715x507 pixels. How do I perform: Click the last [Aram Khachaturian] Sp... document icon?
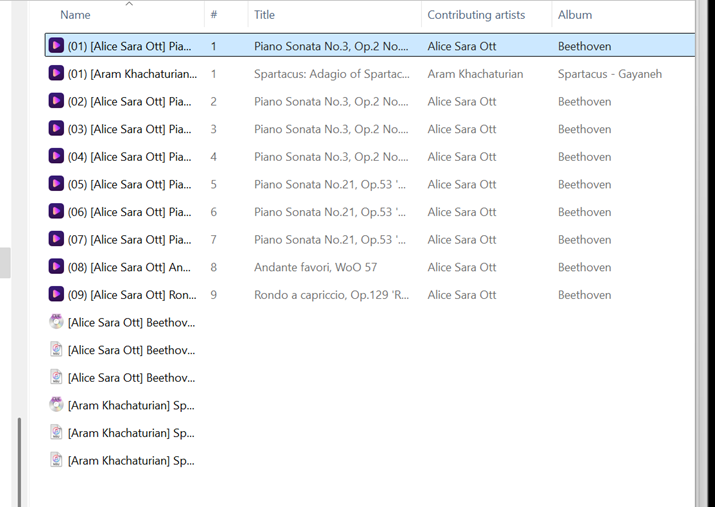pyautogui.click(x=56, y=460)
